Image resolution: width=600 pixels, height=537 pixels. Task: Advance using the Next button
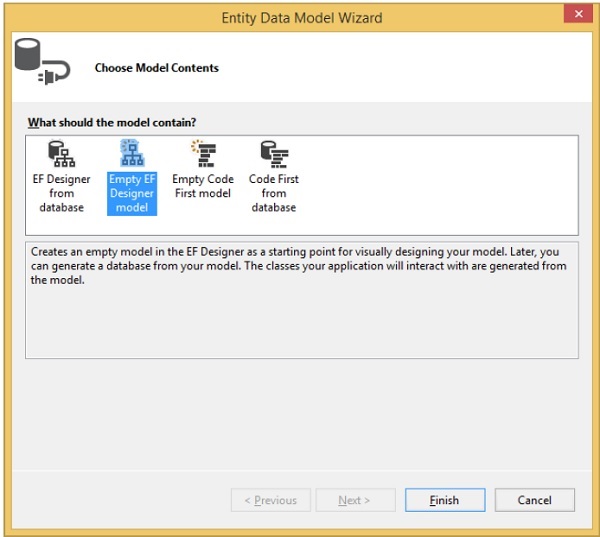pos(354,500)
